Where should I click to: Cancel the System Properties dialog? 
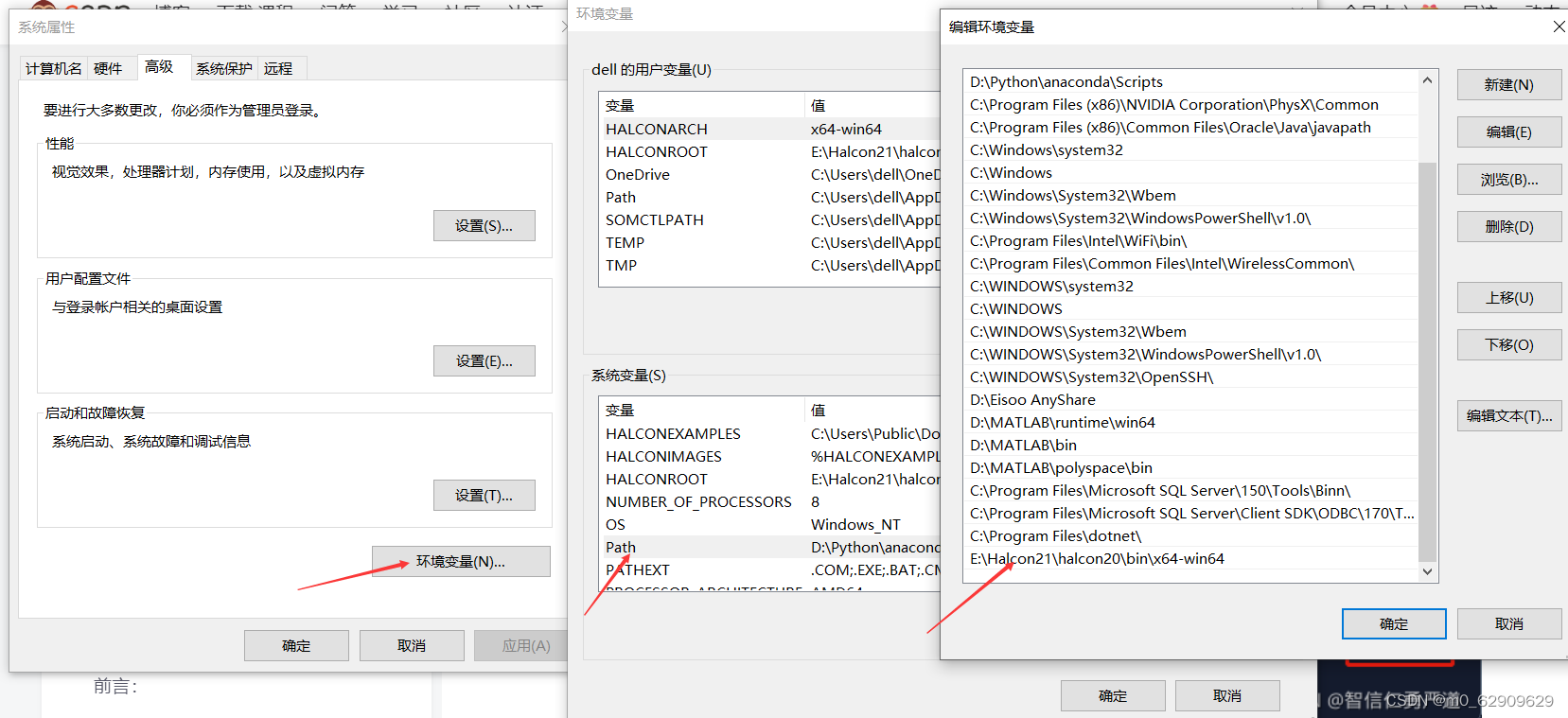click(412, 645)
